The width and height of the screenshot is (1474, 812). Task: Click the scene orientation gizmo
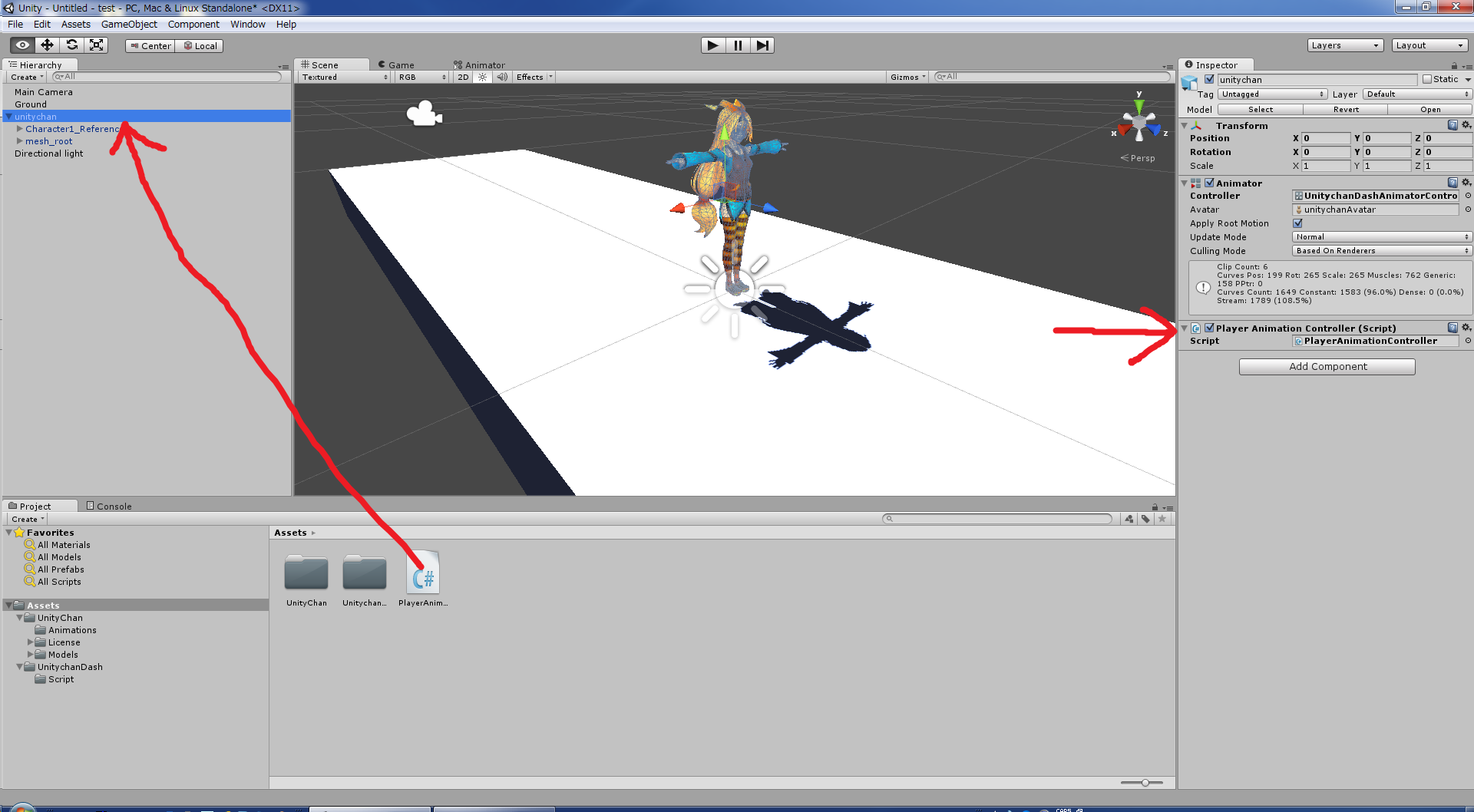[1139, 121]
